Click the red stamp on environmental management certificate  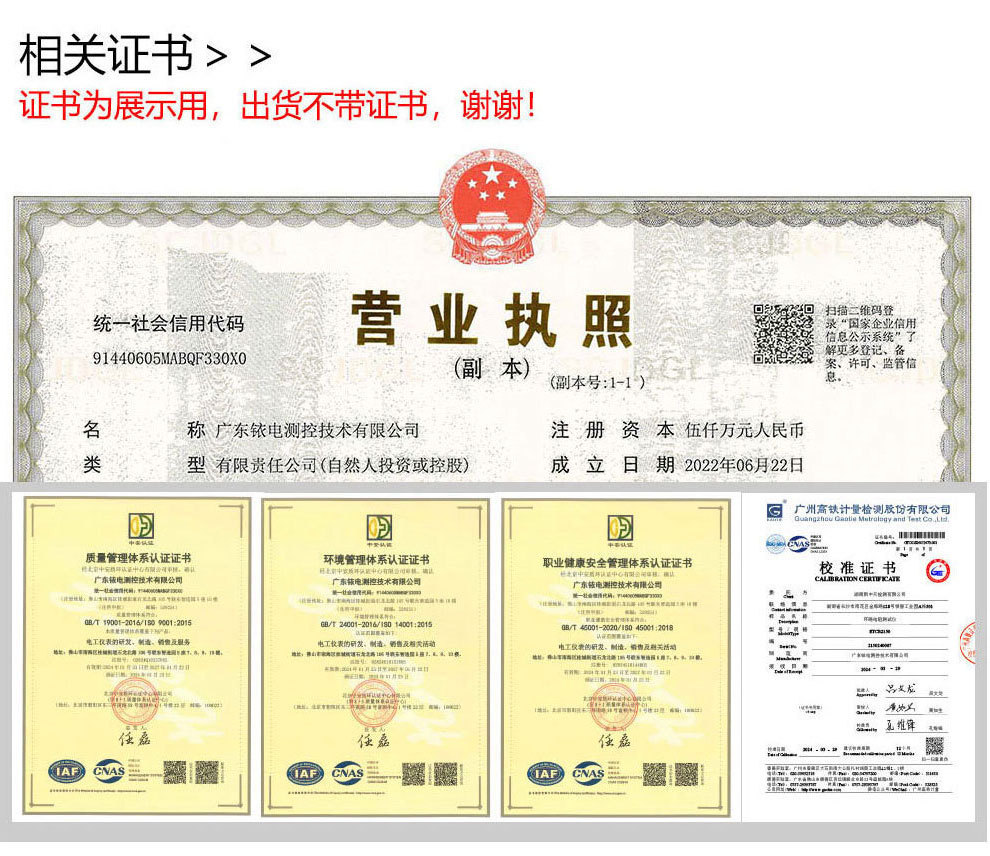click(373, 702)
